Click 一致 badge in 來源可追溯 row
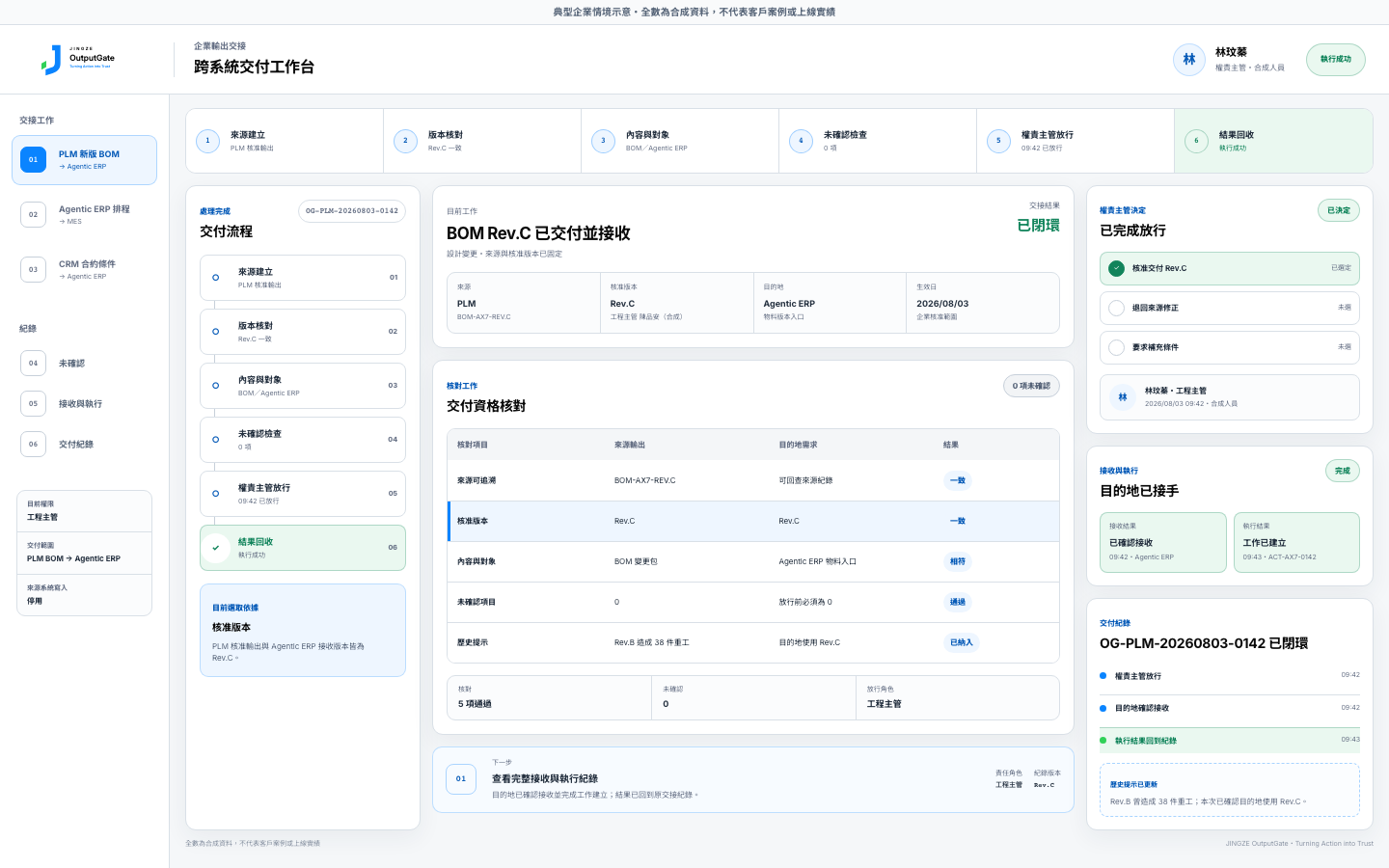 point(958,480)
